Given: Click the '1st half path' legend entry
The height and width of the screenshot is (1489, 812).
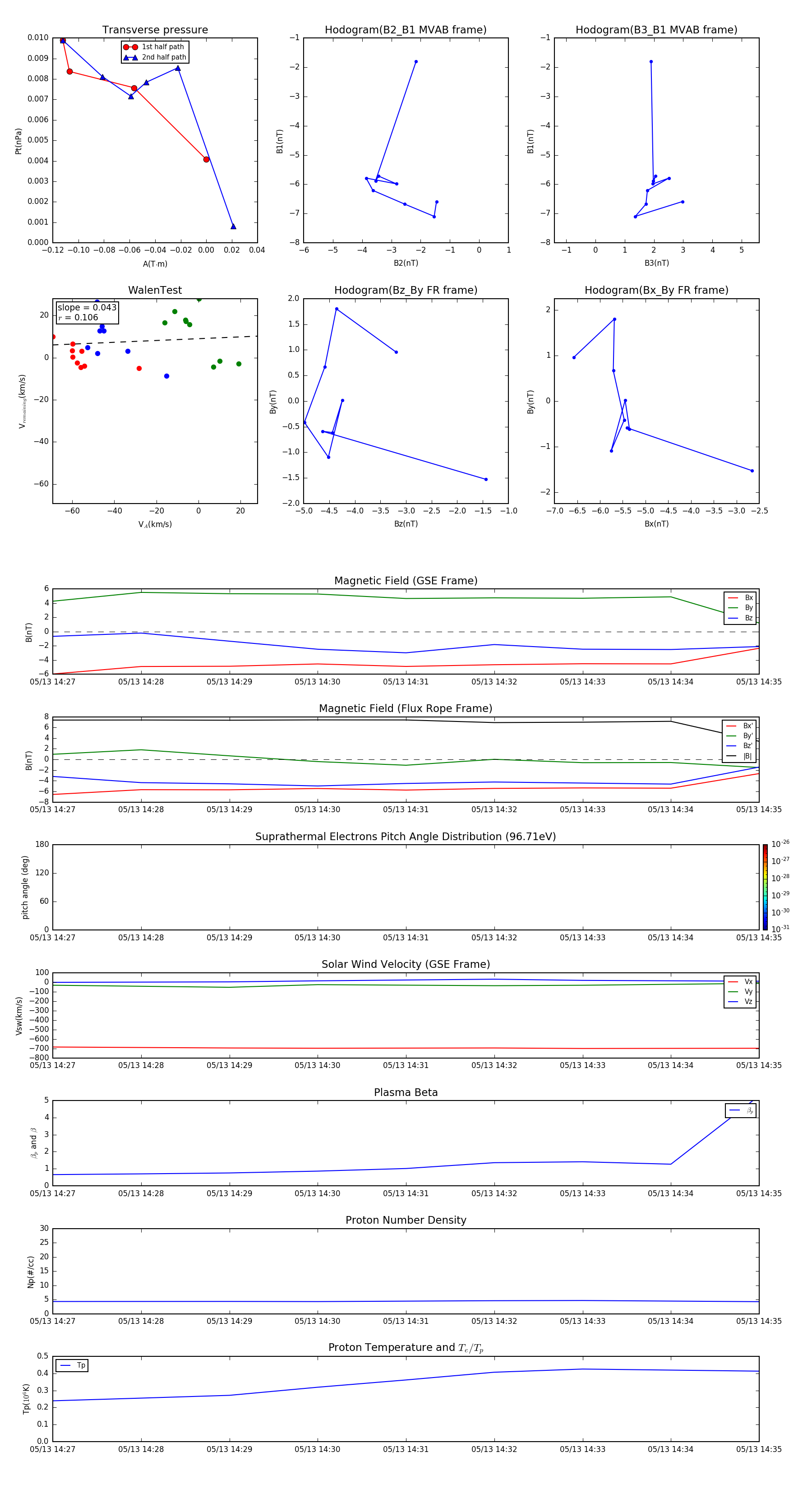Looking at the screenshot, I should pyautogui.click(x=154, y=47).
